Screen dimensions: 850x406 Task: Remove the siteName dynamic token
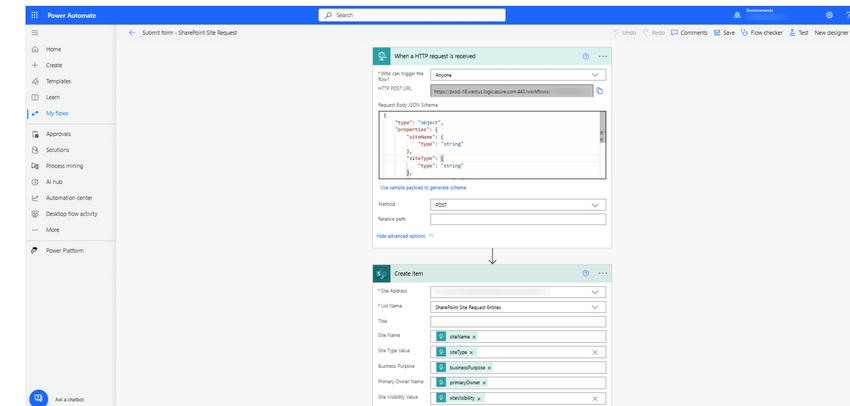point(474,337)
